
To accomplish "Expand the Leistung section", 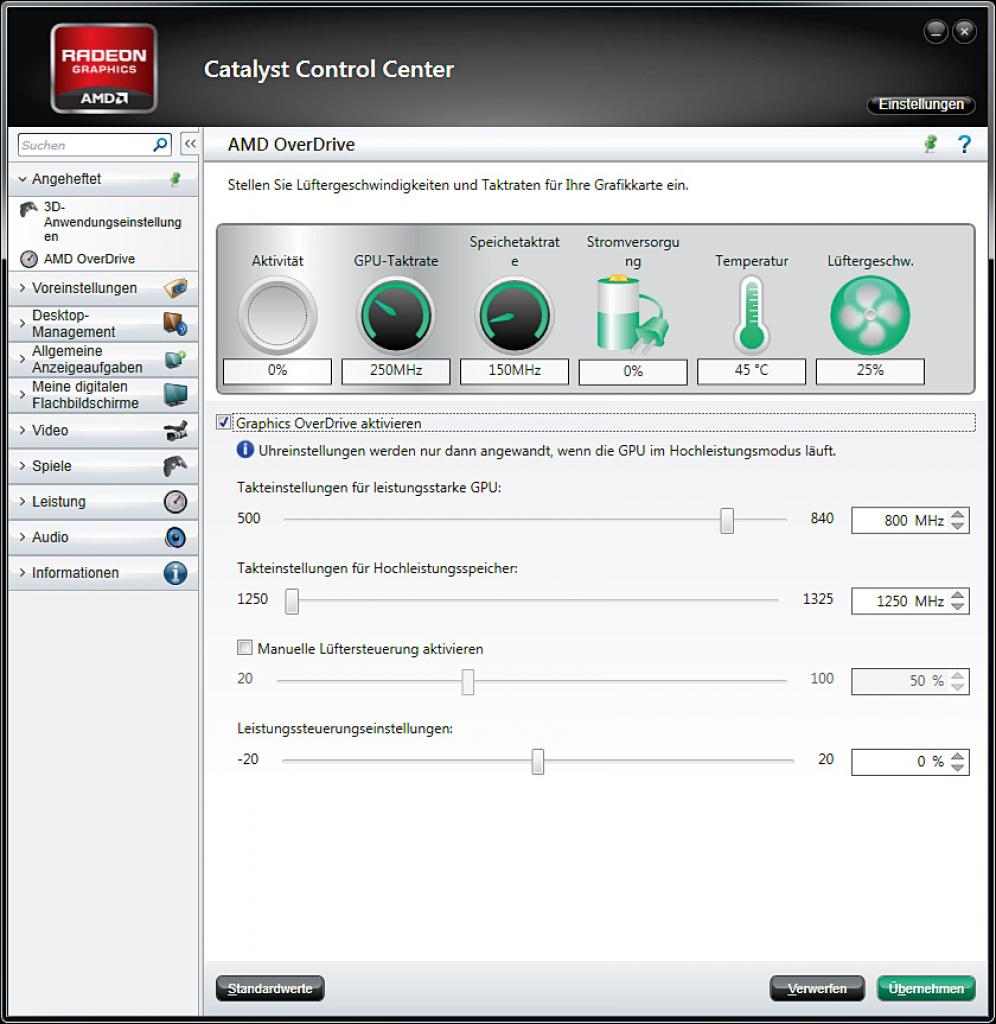I will point(23,501).
